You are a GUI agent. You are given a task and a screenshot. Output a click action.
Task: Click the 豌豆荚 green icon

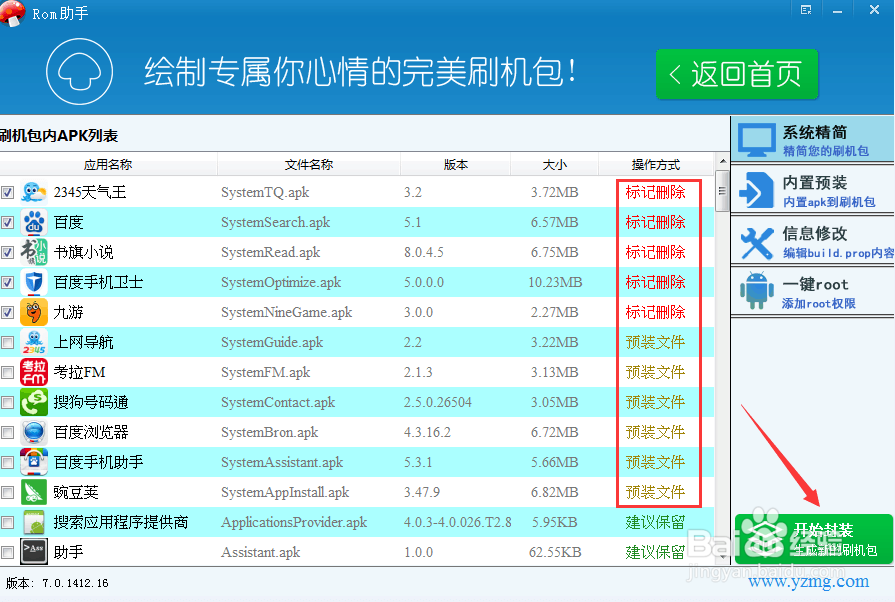[x=34, y=492]
